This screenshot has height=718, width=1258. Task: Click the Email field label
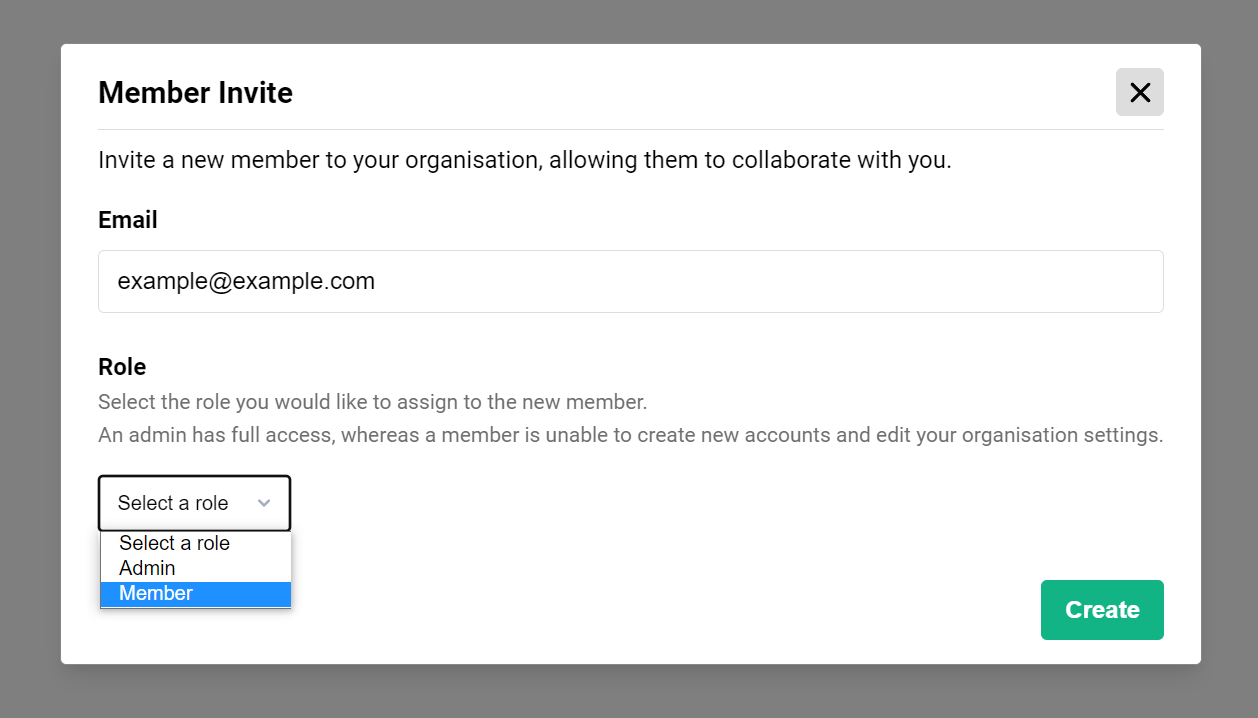pyautogui.click(x=128, y=220)
